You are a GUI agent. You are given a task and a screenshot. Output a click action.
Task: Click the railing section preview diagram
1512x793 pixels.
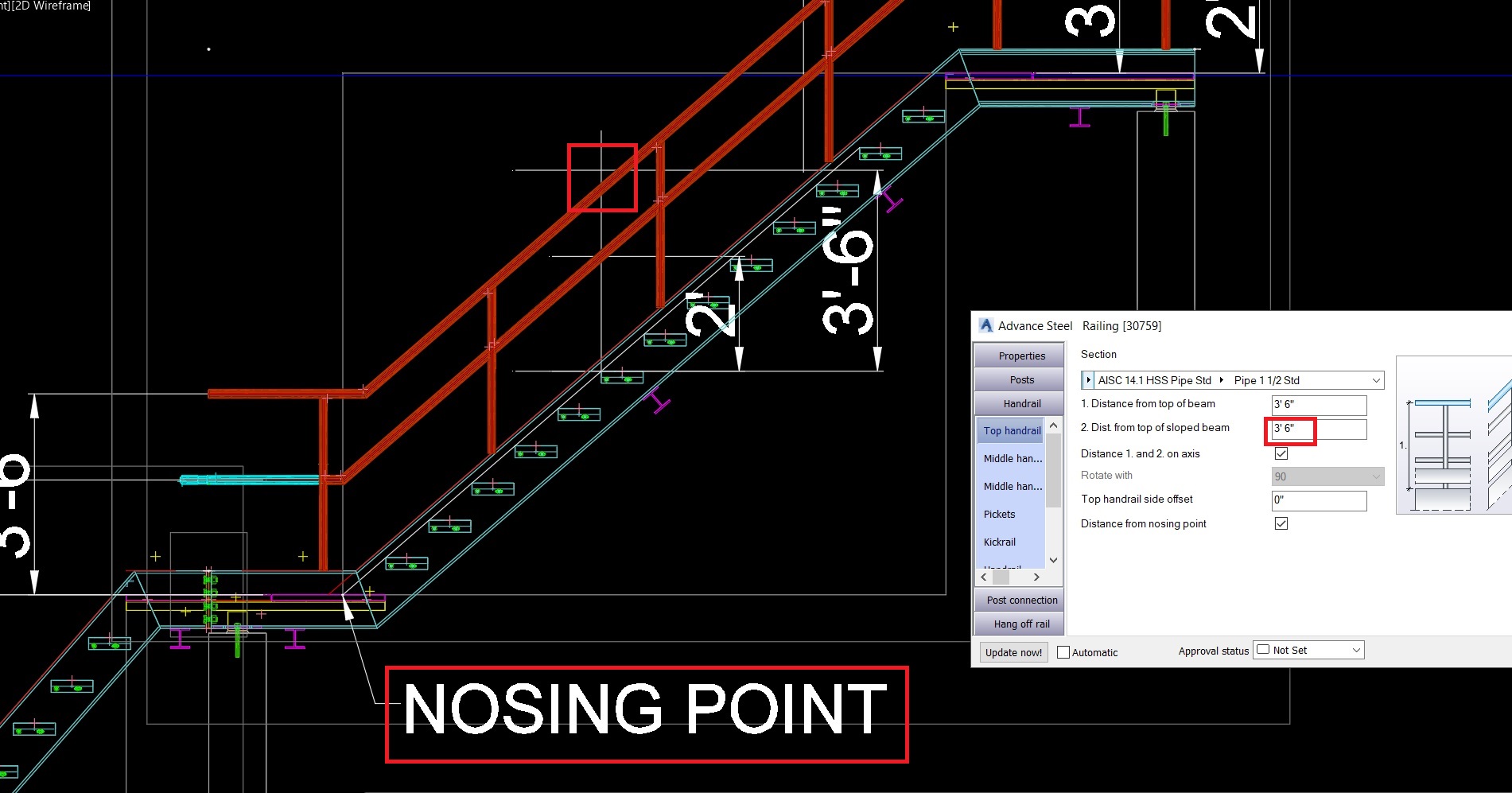click(x=1454, y=435)
